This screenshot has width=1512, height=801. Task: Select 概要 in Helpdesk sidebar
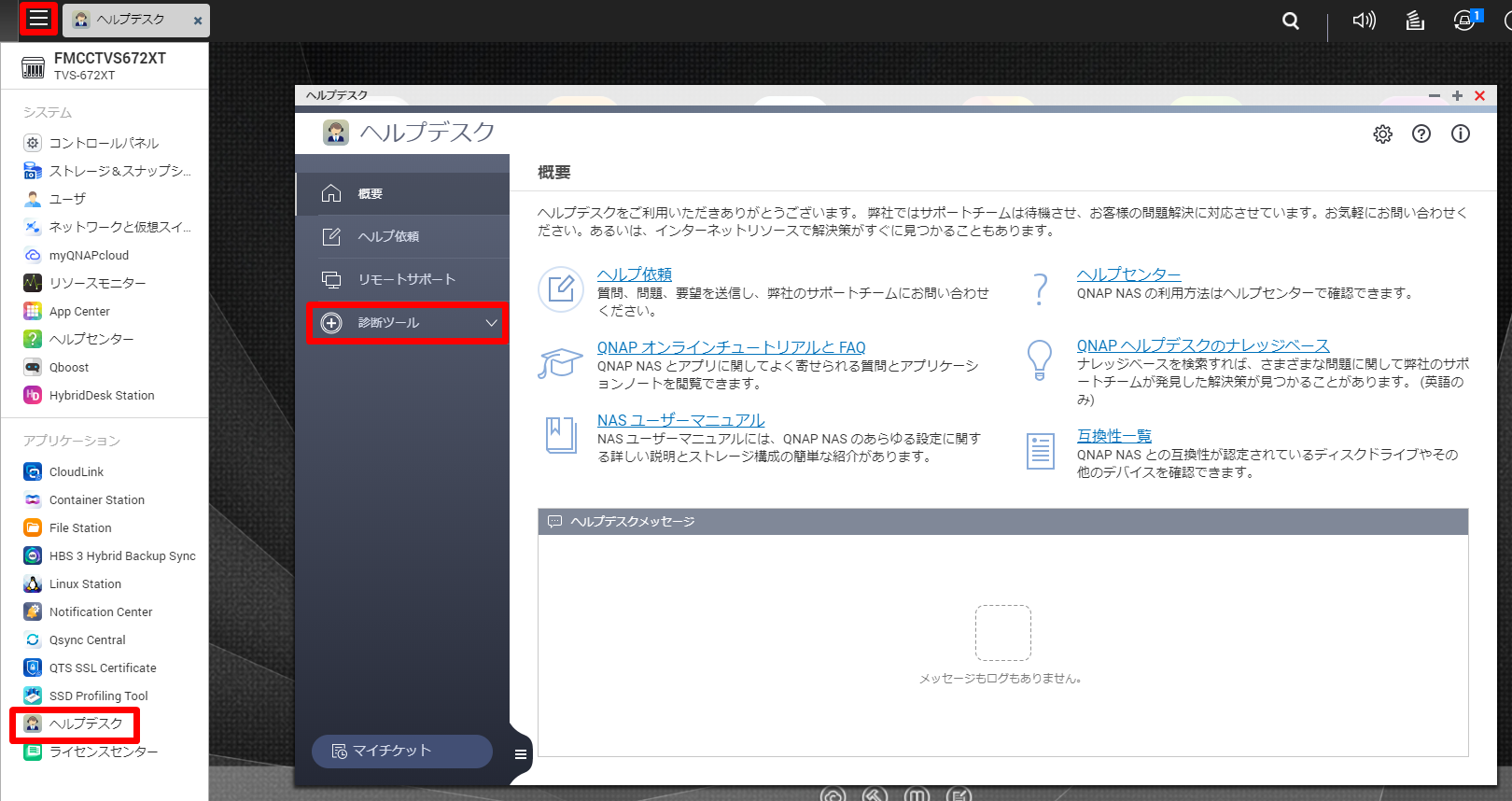pyautogui.click(x=402, y=194)
